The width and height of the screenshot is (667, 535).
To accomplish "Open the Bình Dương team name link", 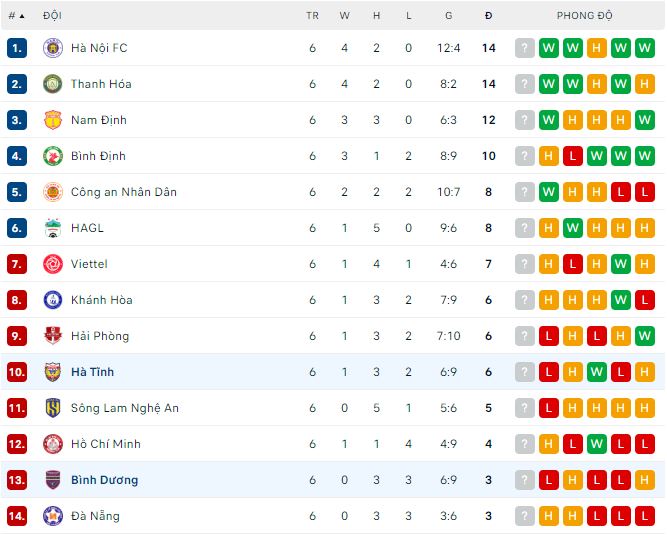I will point(104,480).
